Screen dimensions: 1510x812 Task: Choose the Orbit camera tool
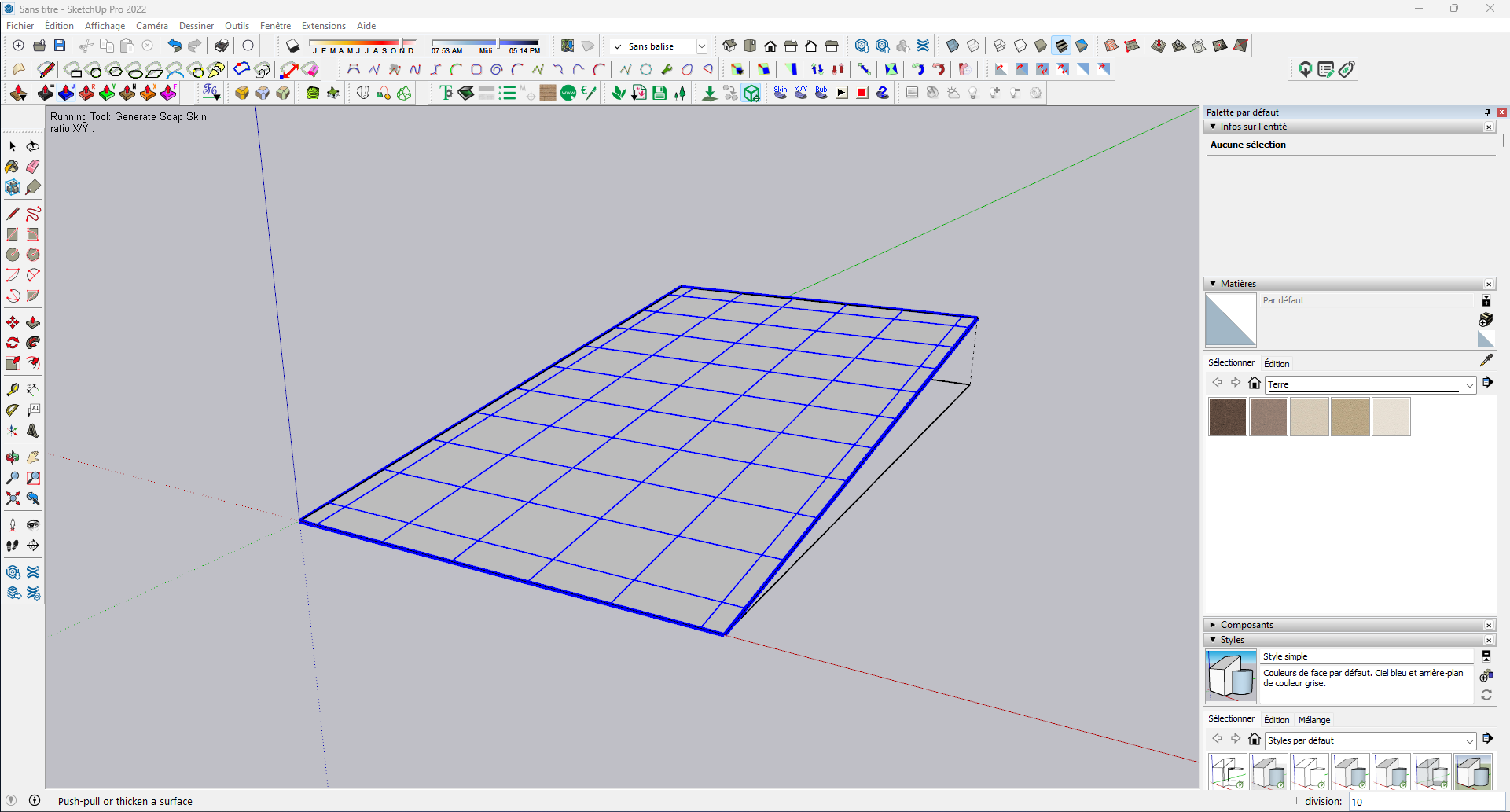[x=13, y=457]
